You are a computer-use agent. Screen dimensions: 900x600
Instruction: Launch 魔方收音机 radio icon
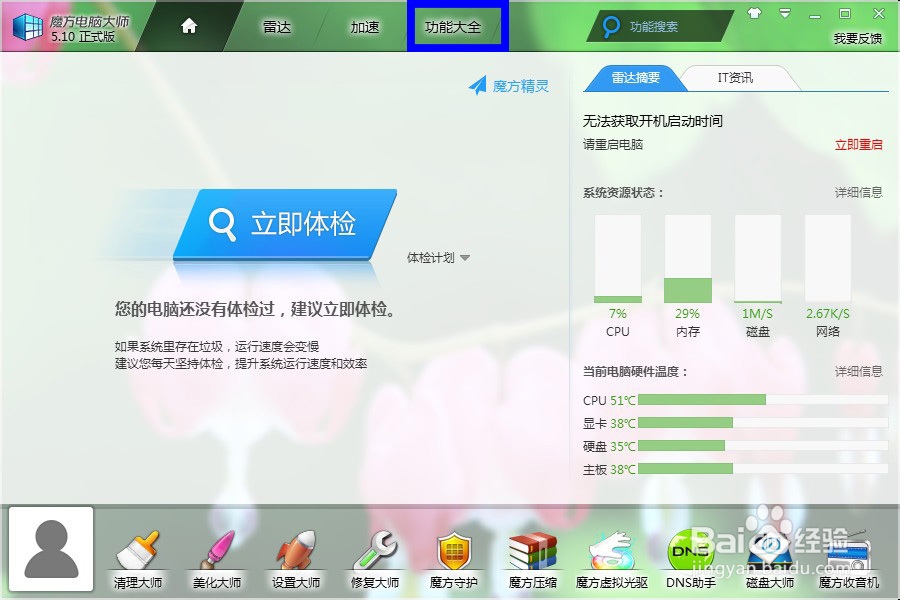849,550
